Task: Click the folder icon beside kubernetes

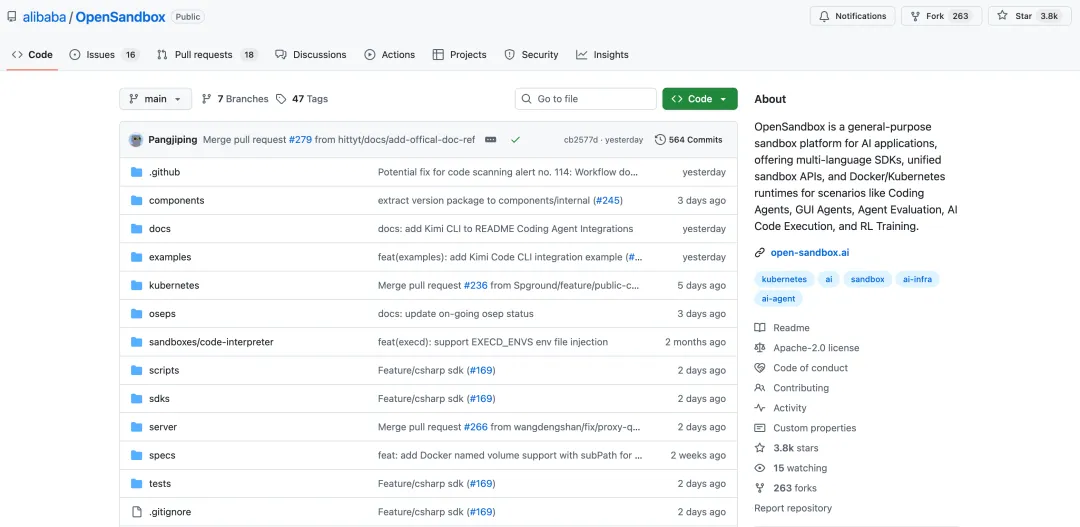Action: (x=137, y=285)
